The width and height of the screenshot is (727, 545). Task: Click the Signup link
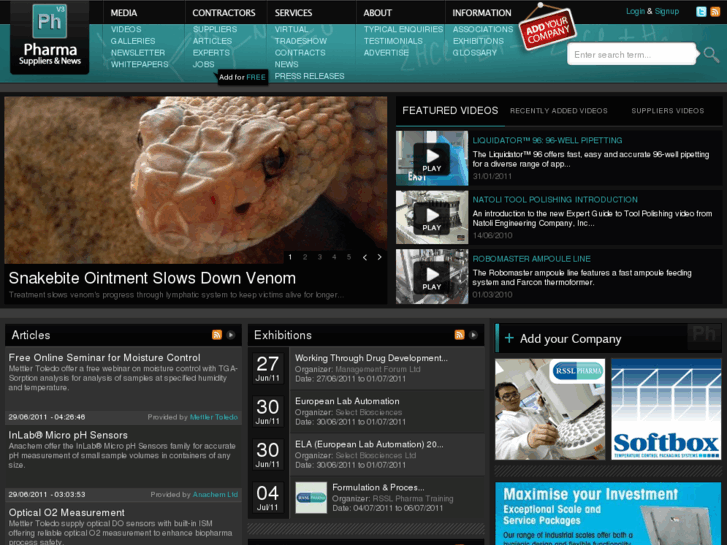click(x=667, y=11)
